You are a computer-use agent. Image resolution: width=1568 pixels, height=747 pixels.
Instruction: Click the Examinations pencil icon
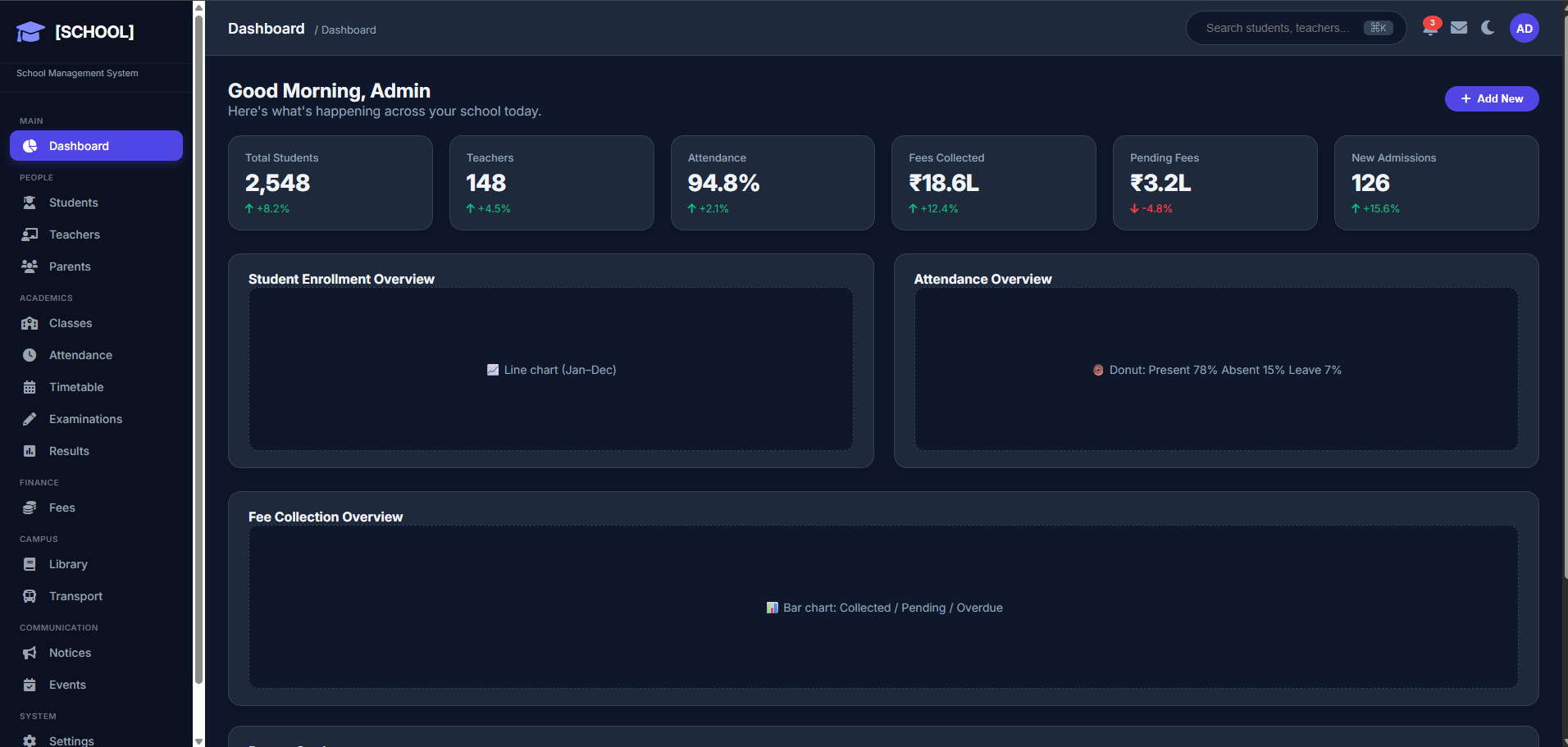tap(30, 419)
